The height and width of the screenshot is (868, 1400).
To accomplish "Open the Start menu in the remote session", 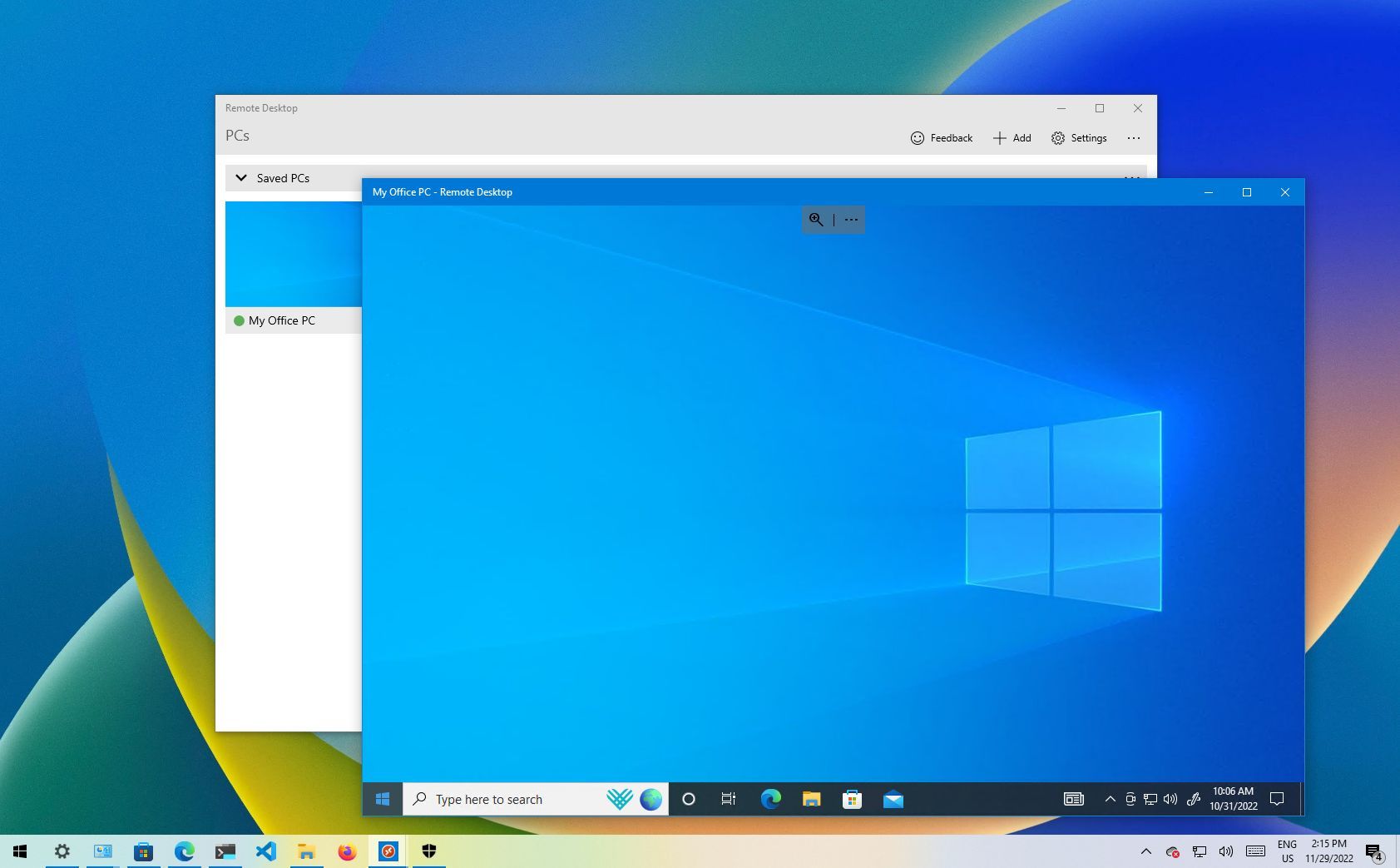I will pyautogui.click(x=383, y=799).
